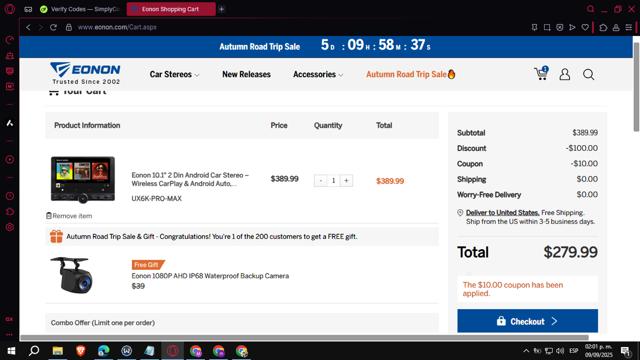Open Microsoft Edge from the taskbar
This screenshot has height=360, width=640.
coord(104,351)
